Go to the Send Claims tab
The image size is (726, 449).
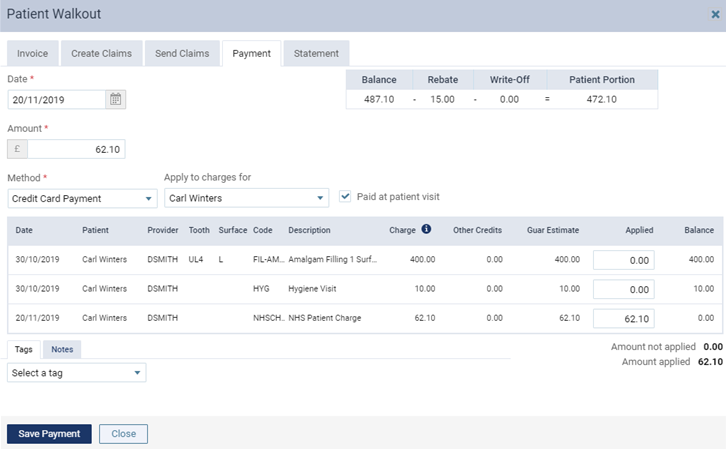point(182,53)
